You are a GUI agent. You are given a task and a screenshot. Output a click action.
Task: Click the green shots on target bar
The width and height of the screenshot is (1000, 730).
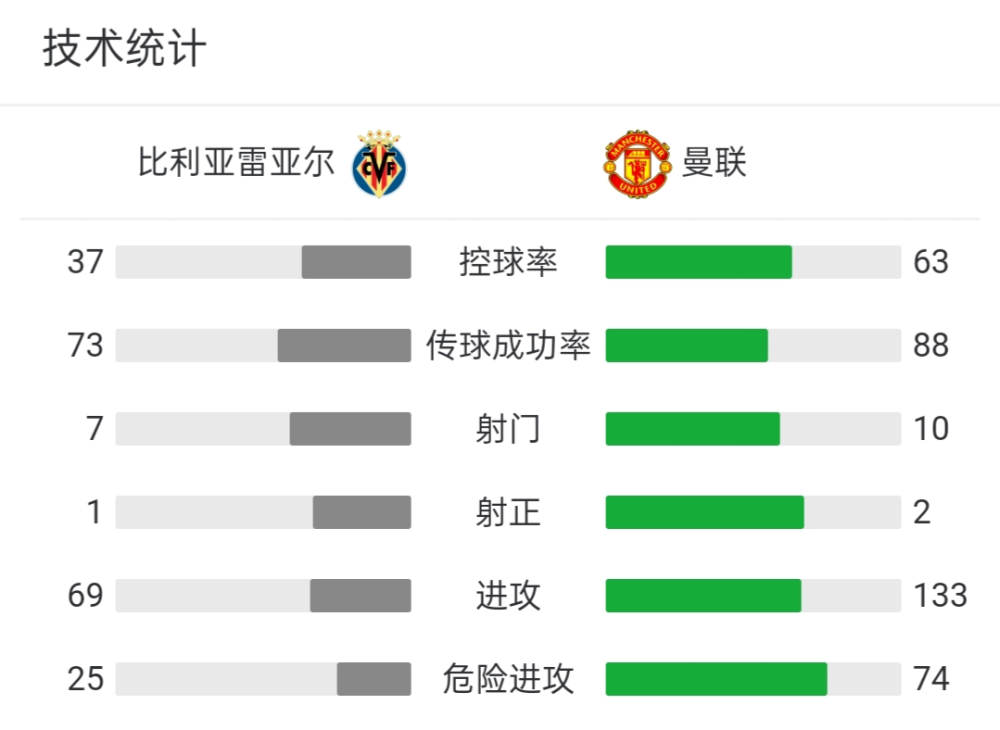click(x=705, y=513)
